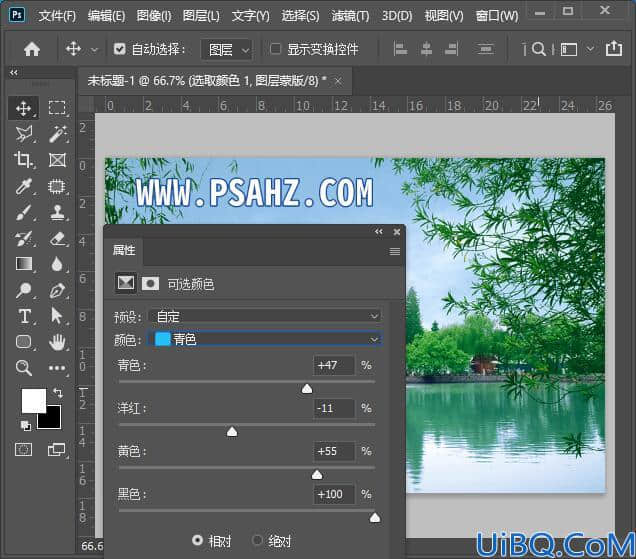Select the Magic Wand tool
This screenshot has width=636, height=559.
tap(57, 134)
